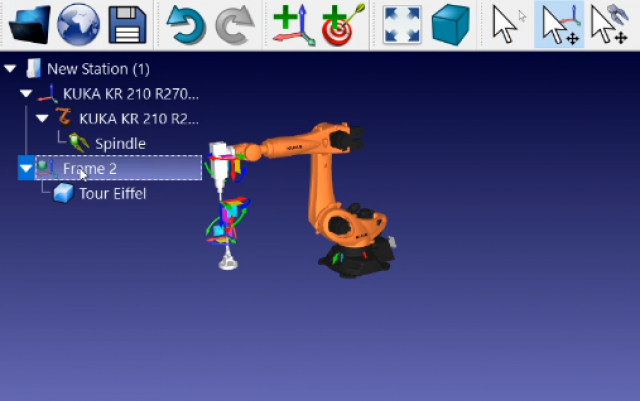Add a new reference frame

[294, 25]
